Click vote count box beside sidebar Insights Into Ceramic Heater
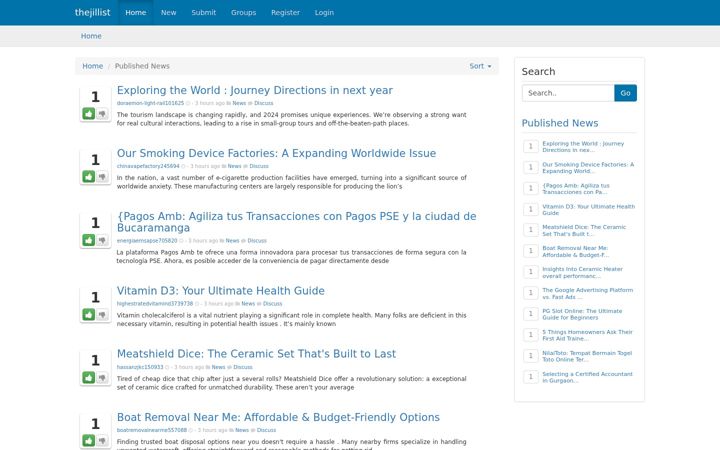The image size is (720, 450). tap(530, 272)
